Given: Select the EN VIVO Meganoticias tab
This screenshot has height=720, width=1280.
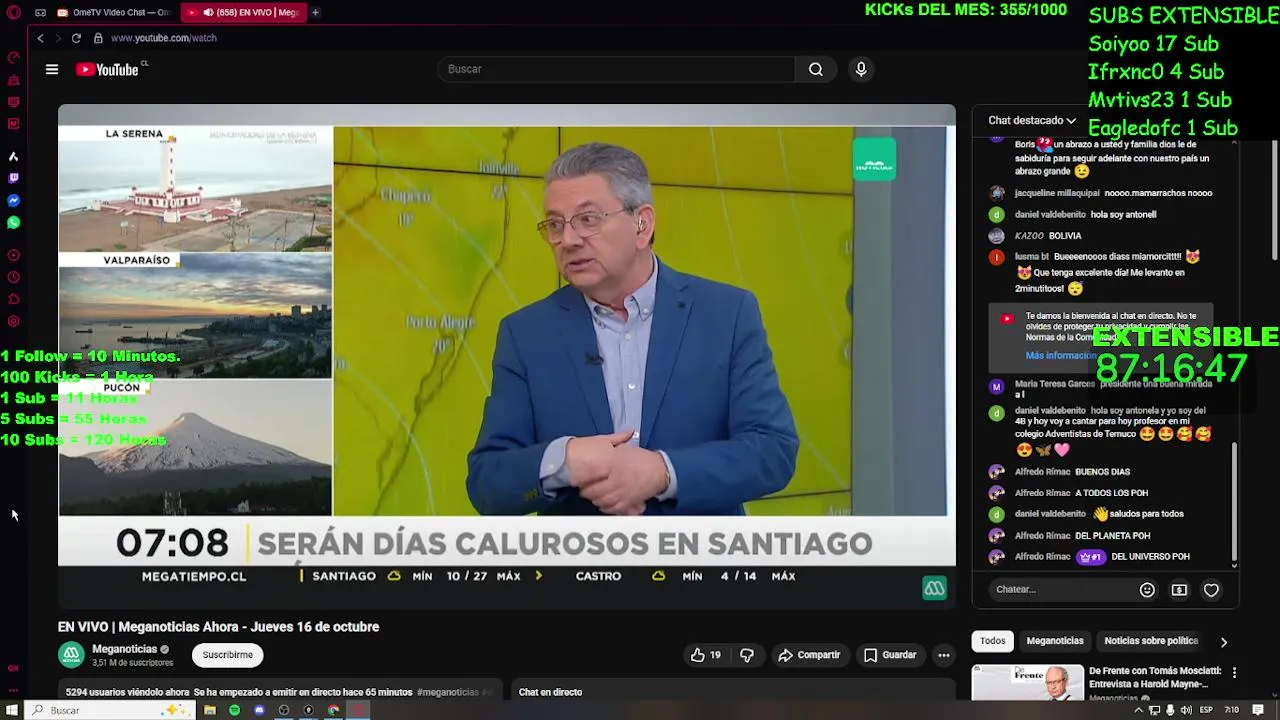Looking at the screenshot, I should [x=244, y=13].
